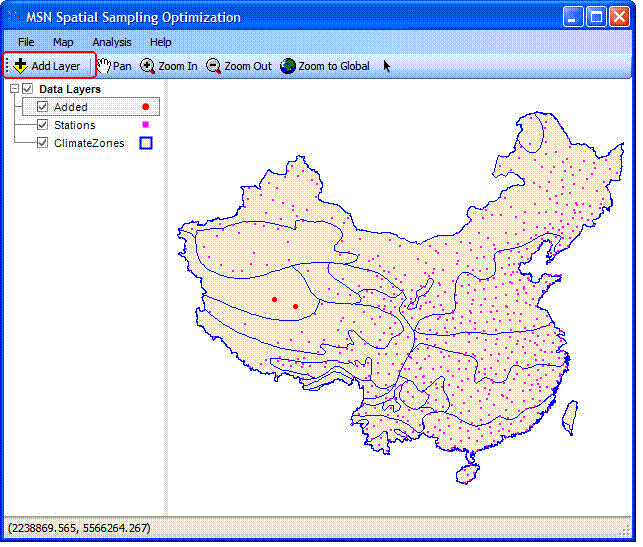This screenshot has height=547, width=643.
Task: Toggle the Added layer checkbox
Action: (x=42, y=107)
